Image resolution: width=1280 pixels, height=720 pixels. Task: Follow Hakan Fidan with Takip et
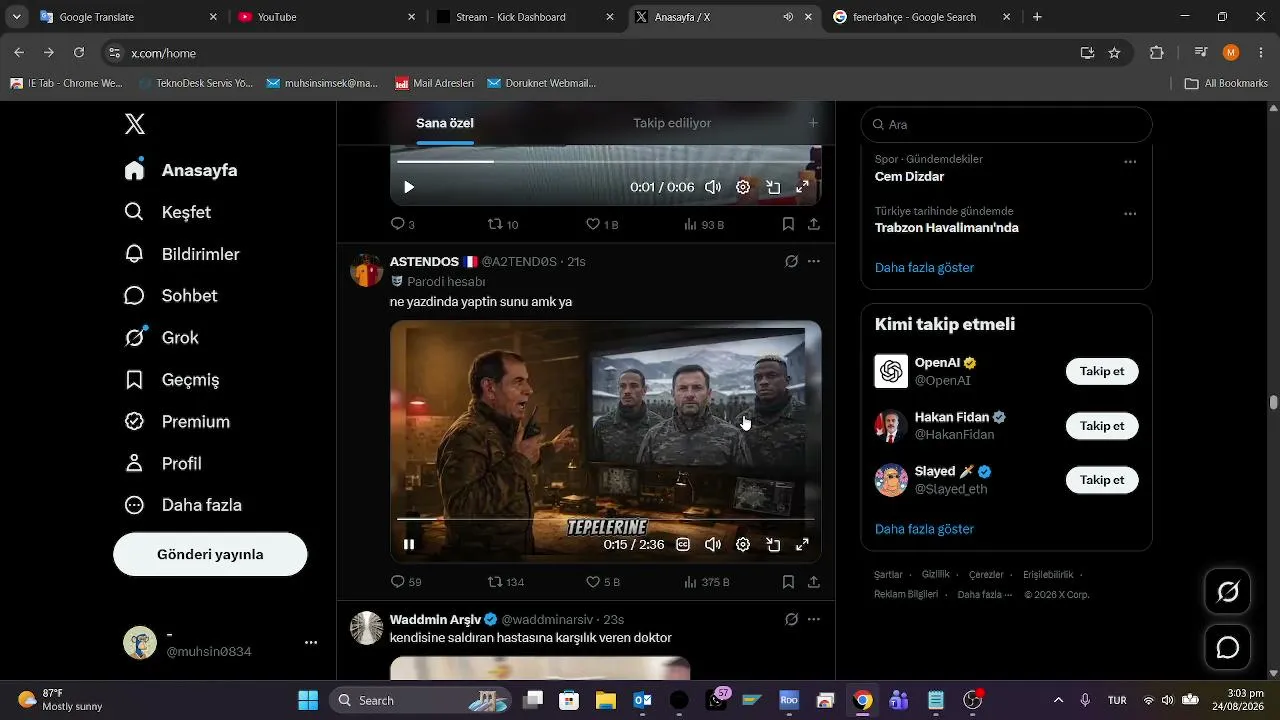click(x=1102, y=426)
